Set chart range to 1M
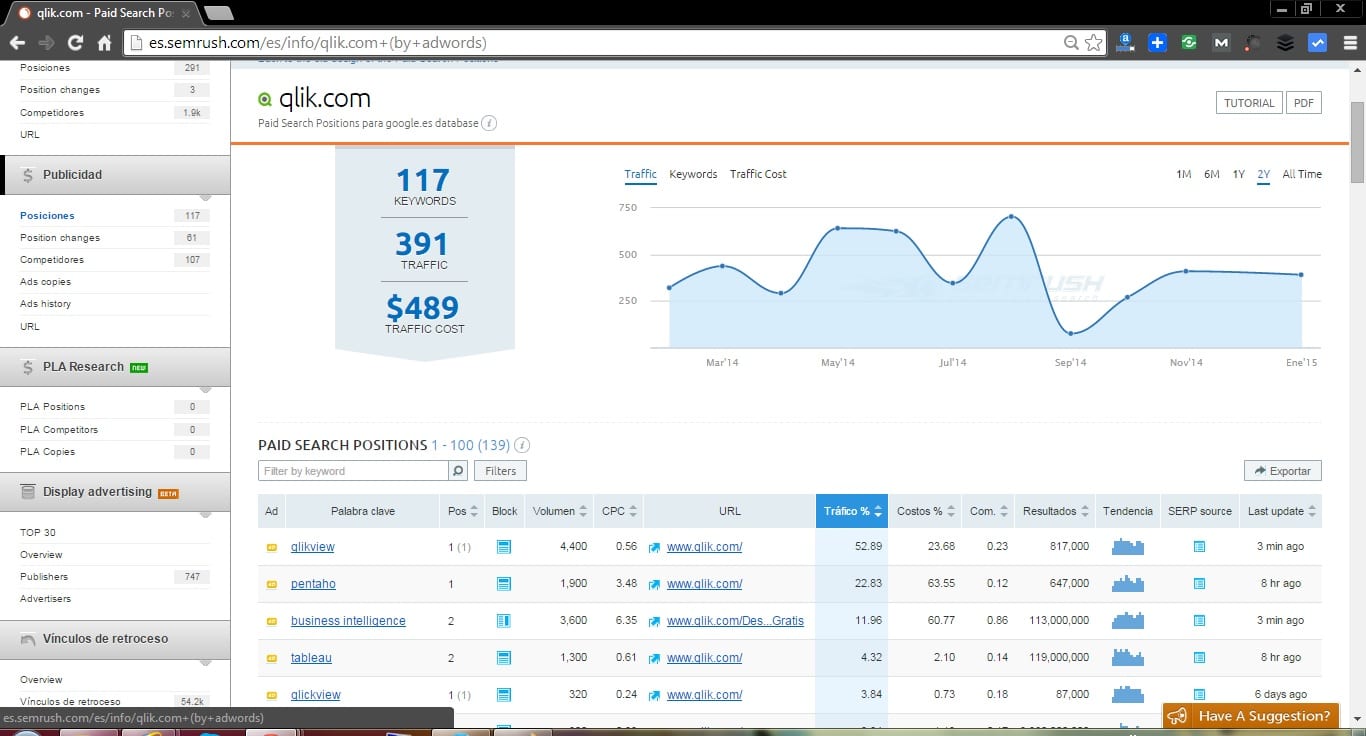This screenshot has width=1366, height=736. [x=1183, y=174]
